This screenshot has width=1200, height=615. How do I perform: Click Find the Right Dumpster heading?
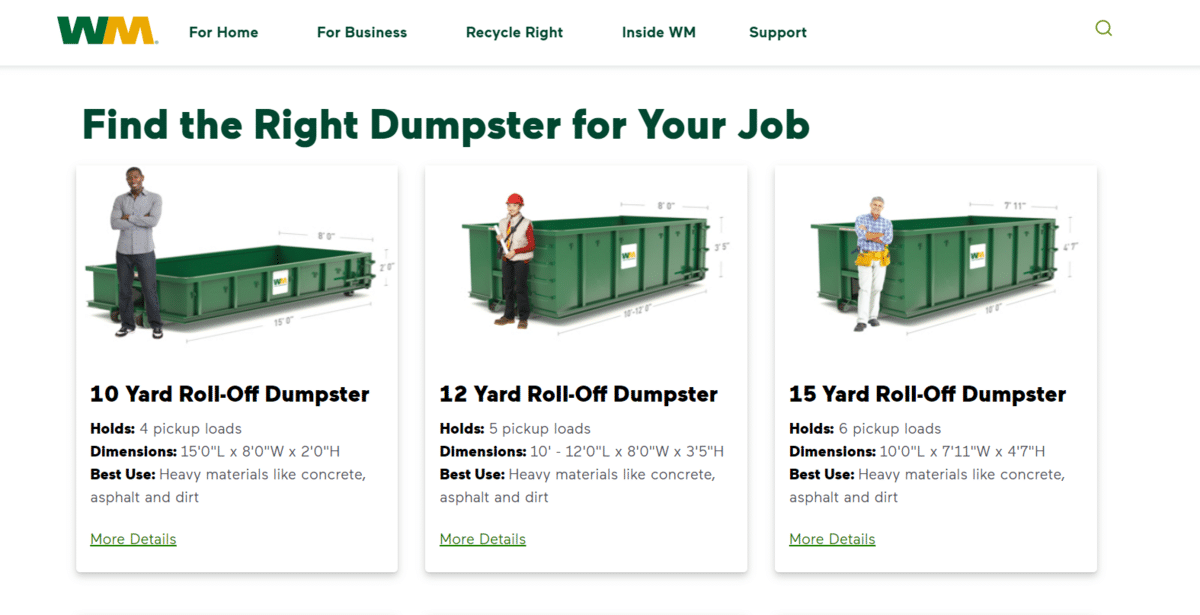coord(446,126)
